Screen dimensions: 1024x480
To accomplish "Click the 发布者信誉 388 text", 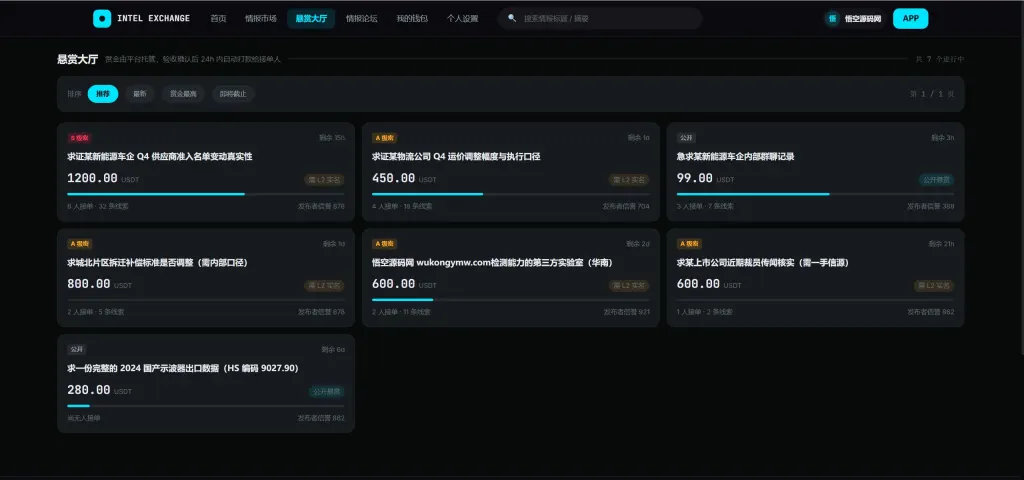I will 931,206.
